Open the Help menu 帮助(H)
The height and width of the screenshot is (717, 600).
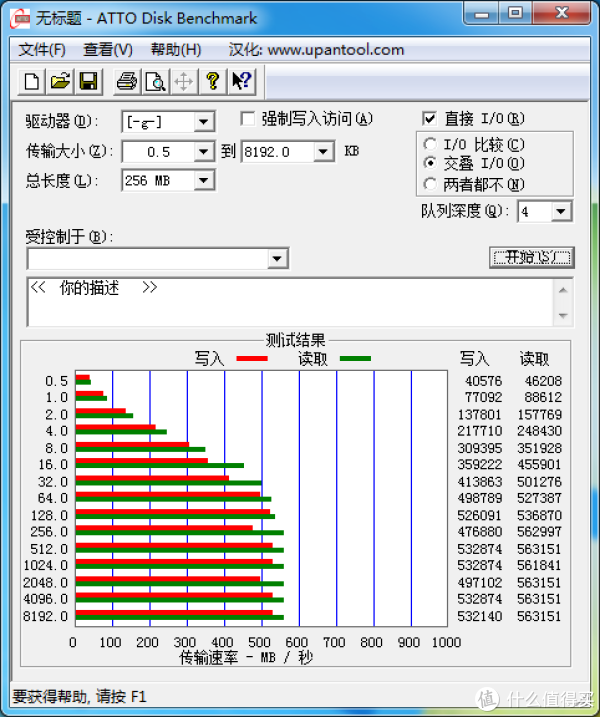point(176,49)
